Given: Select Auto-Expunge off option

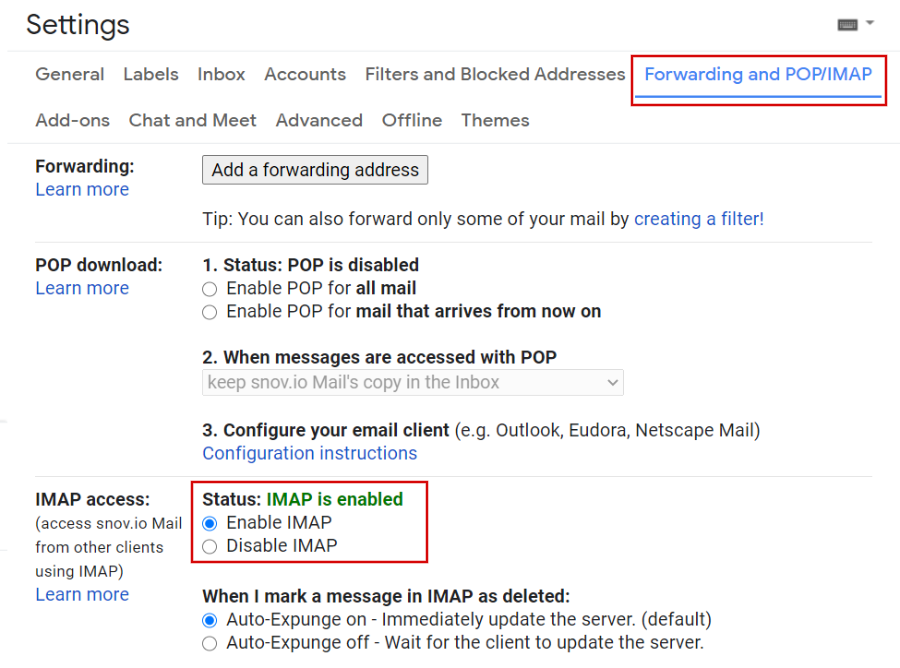Looking at the screenshot, I should [x=210, y=643].
